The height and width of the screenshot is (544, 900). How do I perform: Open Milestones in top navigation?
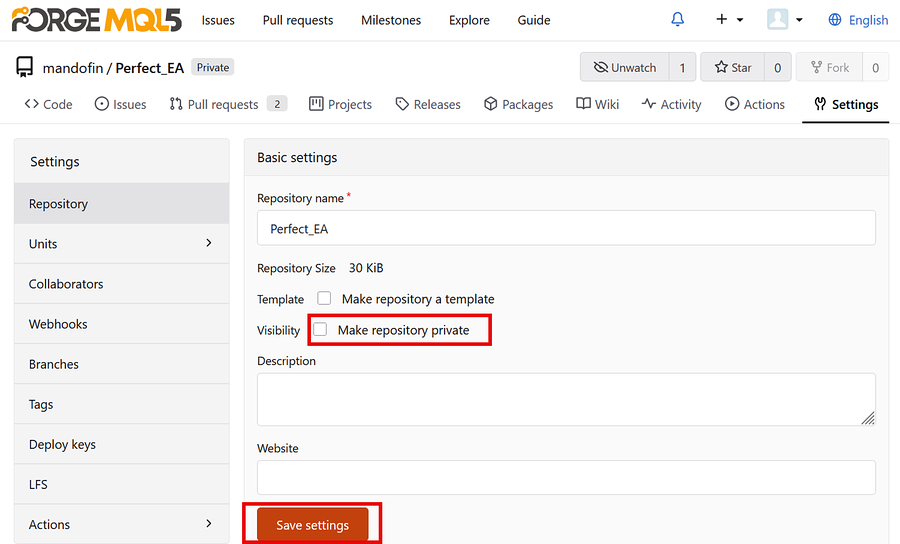click(391, 20)
